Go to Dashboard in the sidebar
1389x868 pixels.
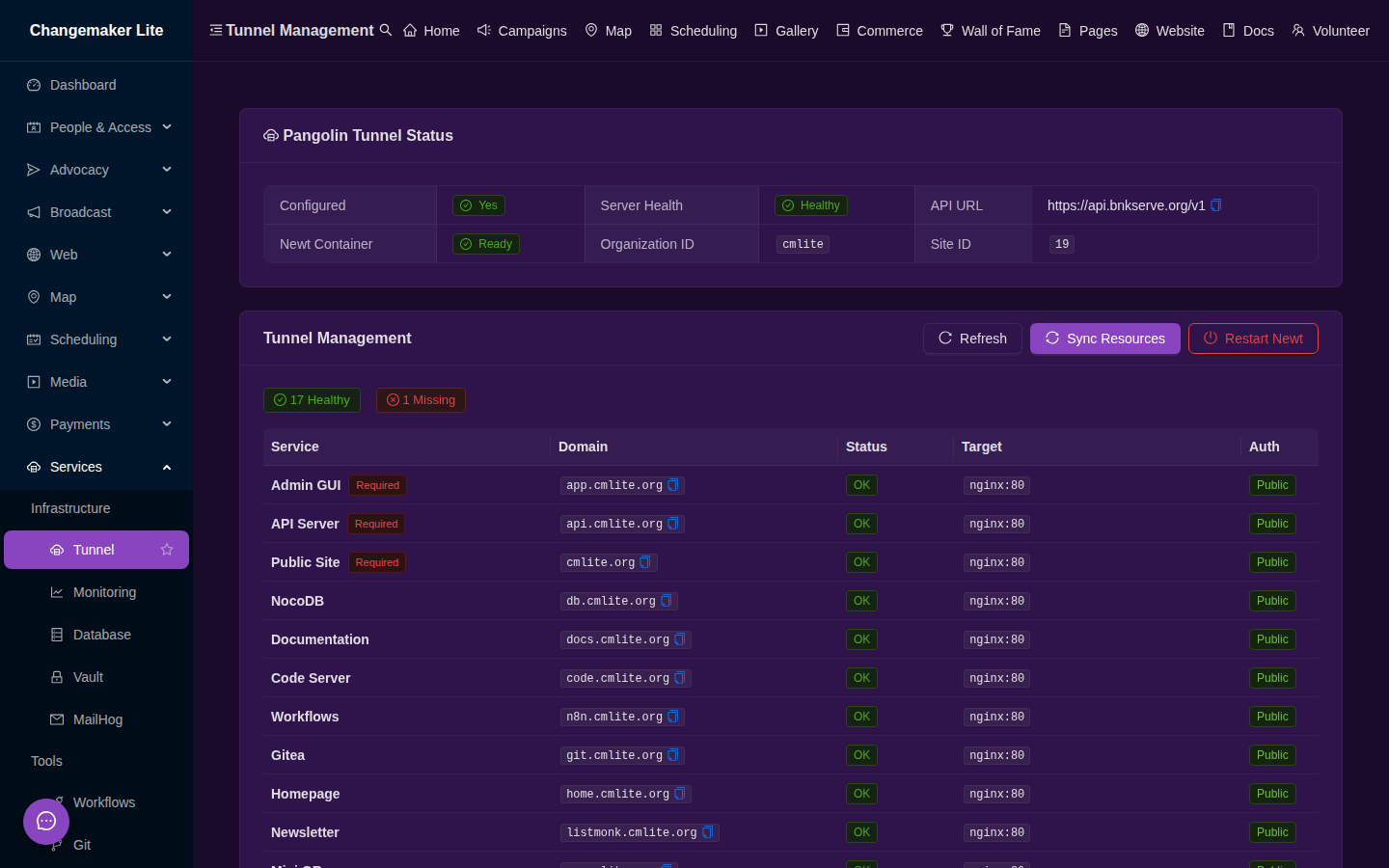point(96,85)
